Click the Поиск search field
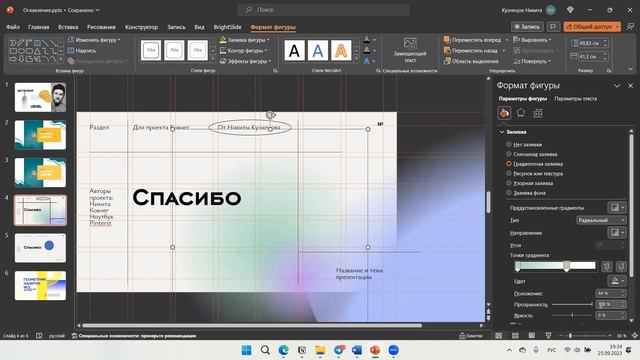The height and width of the screenshot is (360, 640). (x=323, y=9)
